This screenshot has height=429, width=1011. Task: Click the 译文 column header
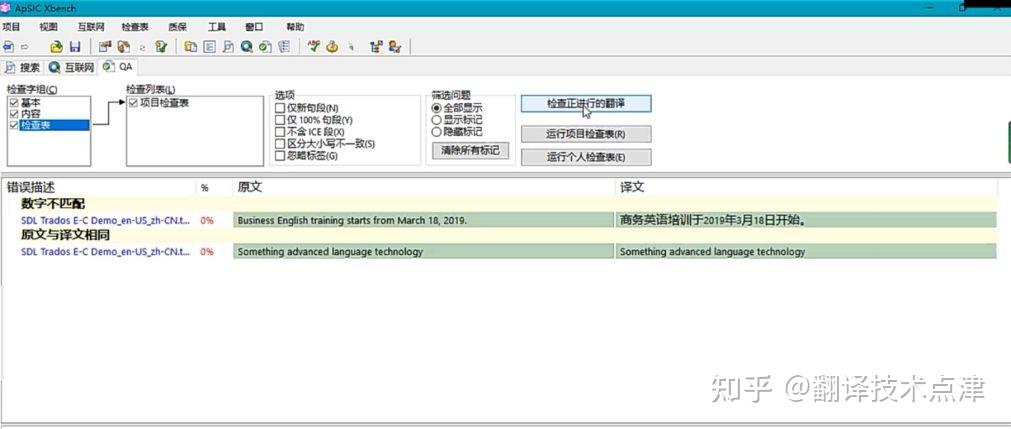pos(807,187)
